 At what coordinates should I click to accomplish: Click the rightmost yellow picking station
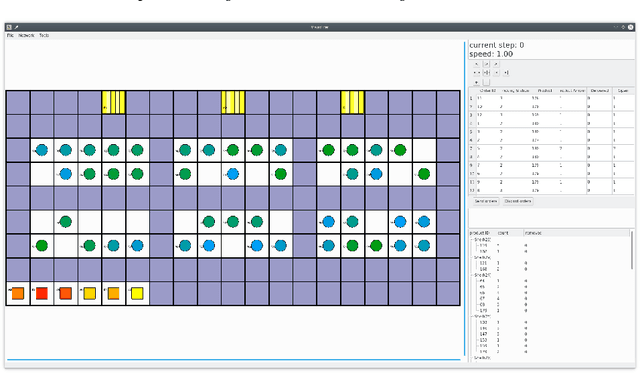(352, 102)
